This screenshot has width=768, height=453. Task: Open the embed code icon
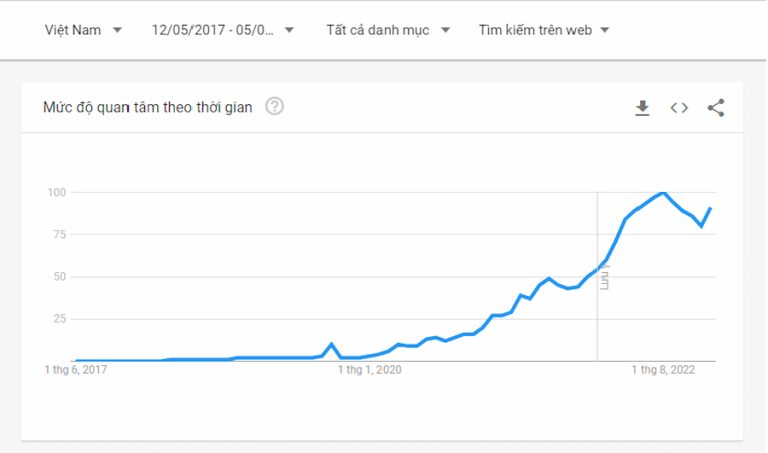[679, 108]
